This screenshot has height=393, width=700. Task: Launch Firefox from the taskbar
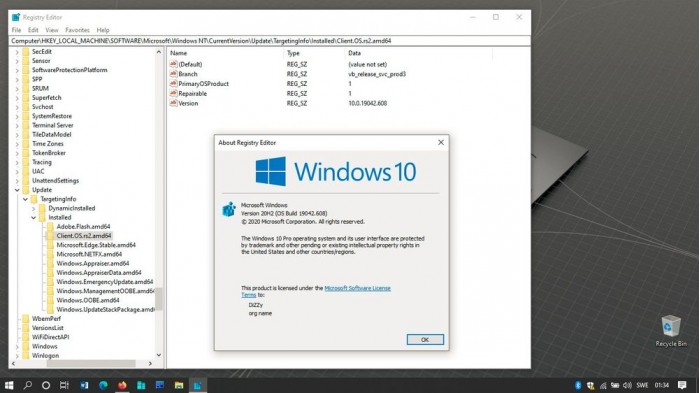click(122, 385)
